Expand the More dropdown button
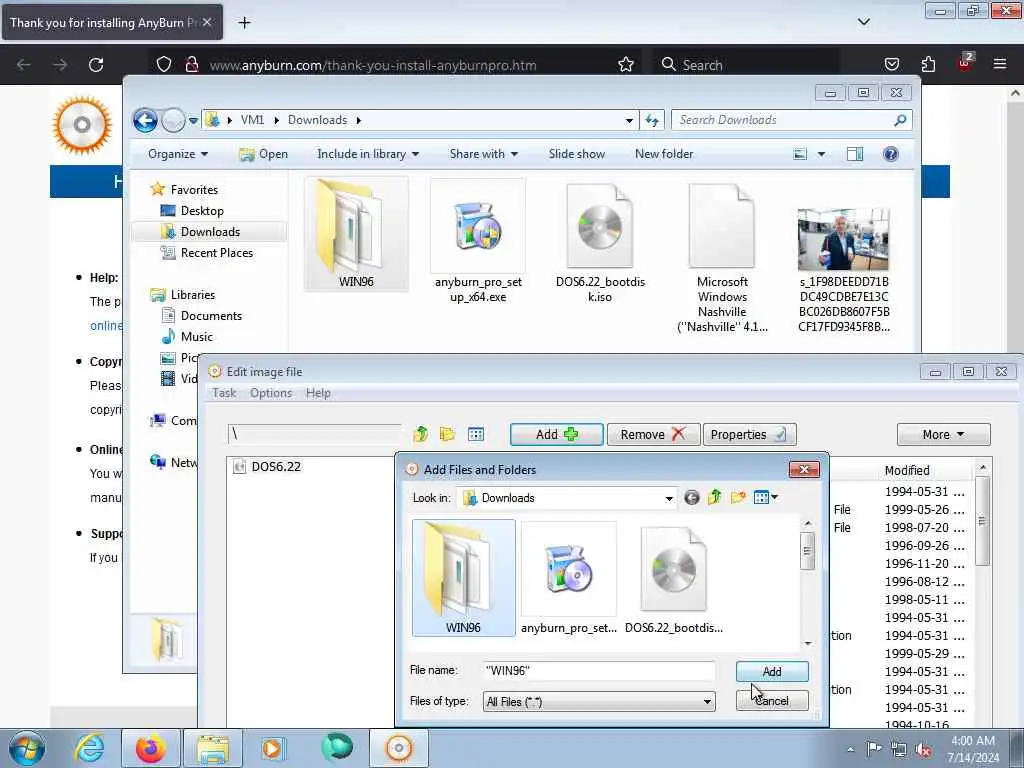 coord(943,434)
